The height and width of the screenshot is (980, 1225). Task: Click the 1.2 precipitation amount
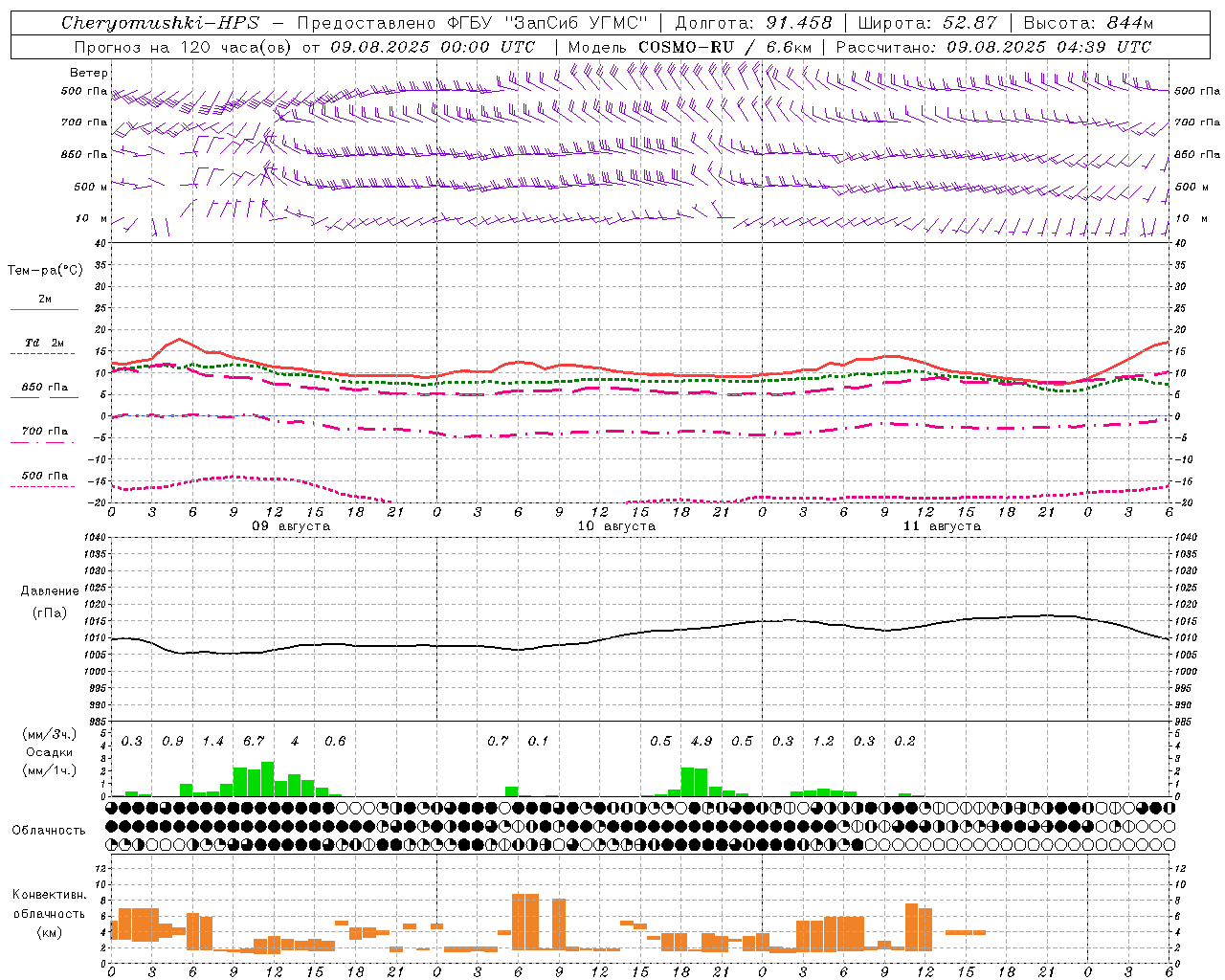coord(823,742)
